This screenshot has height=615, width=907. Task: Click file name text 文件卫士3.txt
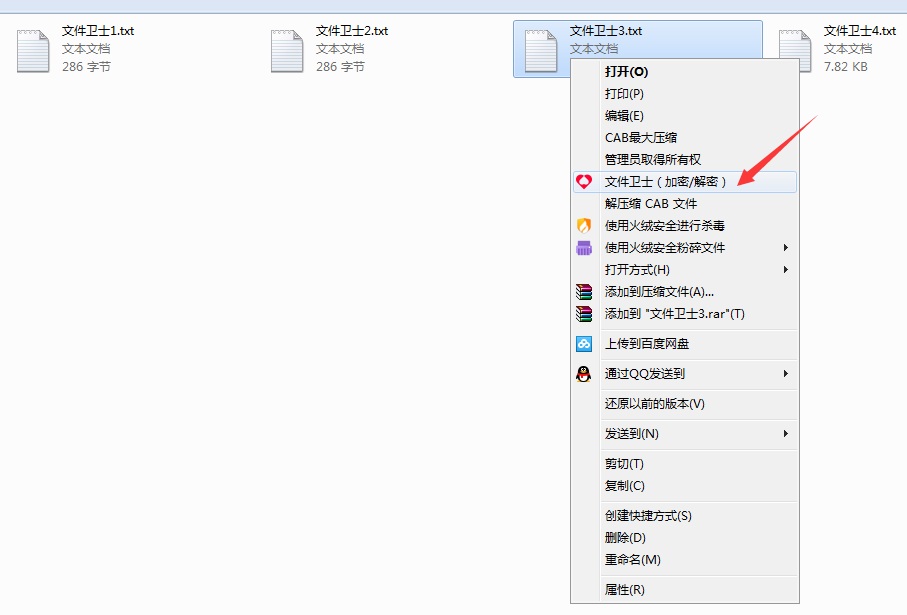[606, 31]
